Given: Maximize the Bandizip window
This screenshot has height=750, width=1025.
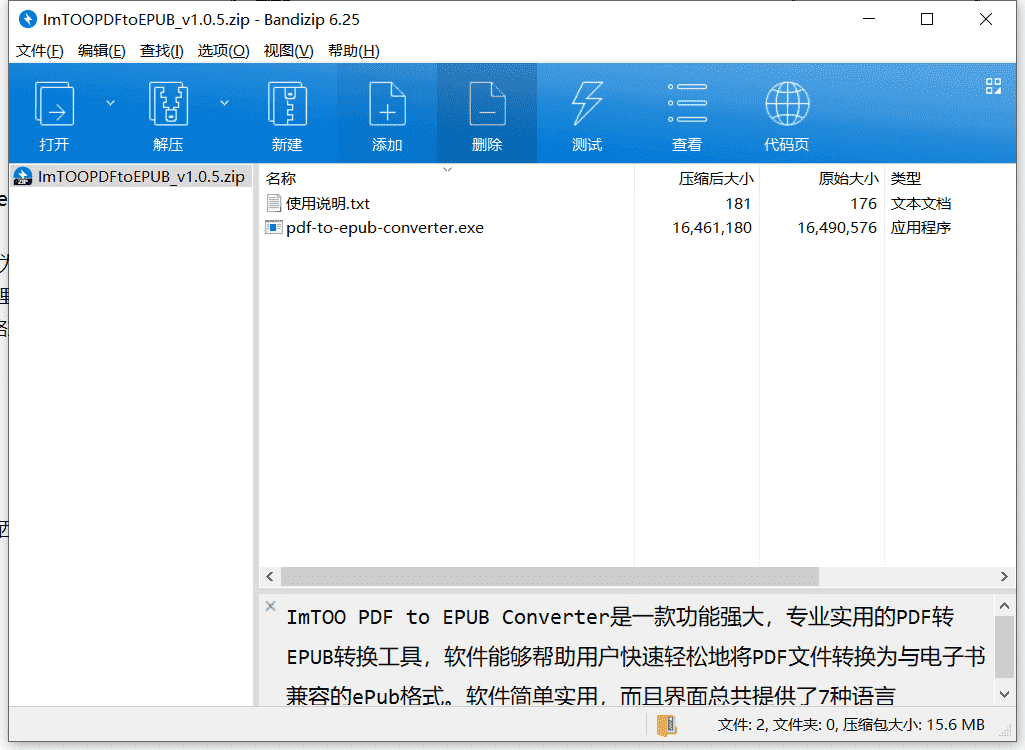Looking at the screenshot, I should (x=927, y=20).
